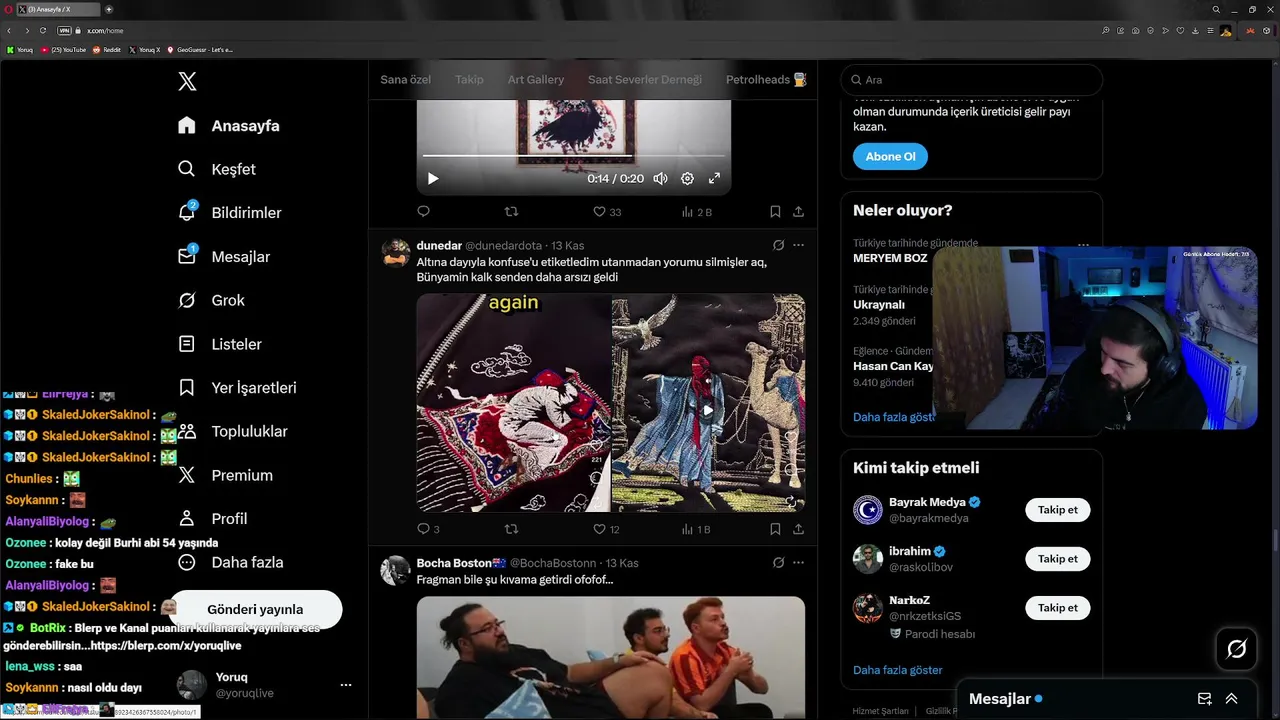This screenshot has width=1280, height=720.
Task: Open the browser downloads icon
Action: [1195, 31]
